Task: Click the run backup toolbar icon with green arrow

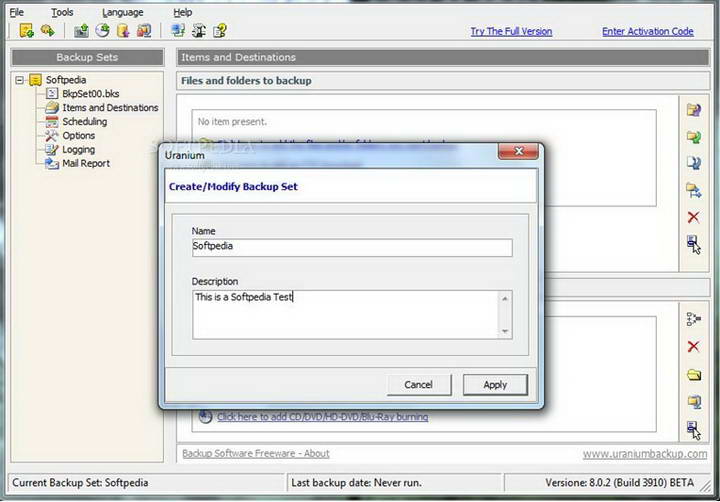Action: [47, 31]
